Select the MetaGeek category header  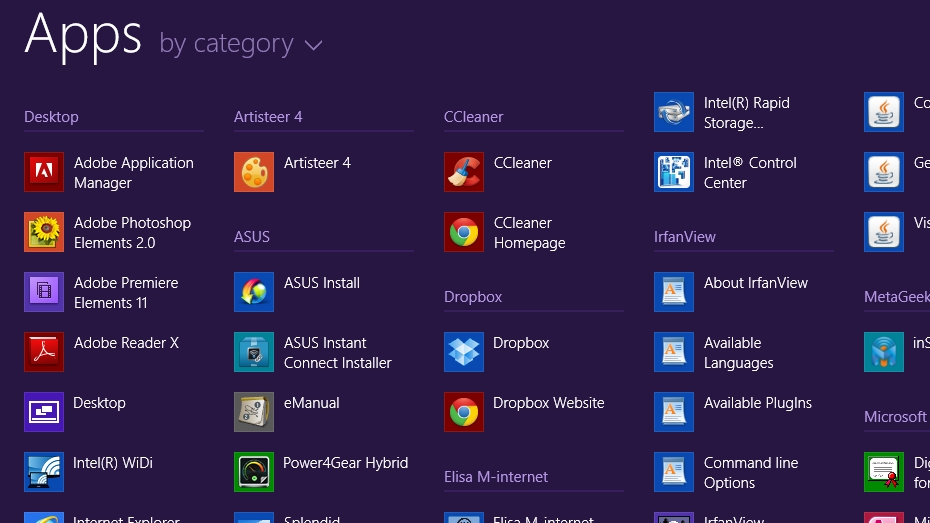[897, 296]
